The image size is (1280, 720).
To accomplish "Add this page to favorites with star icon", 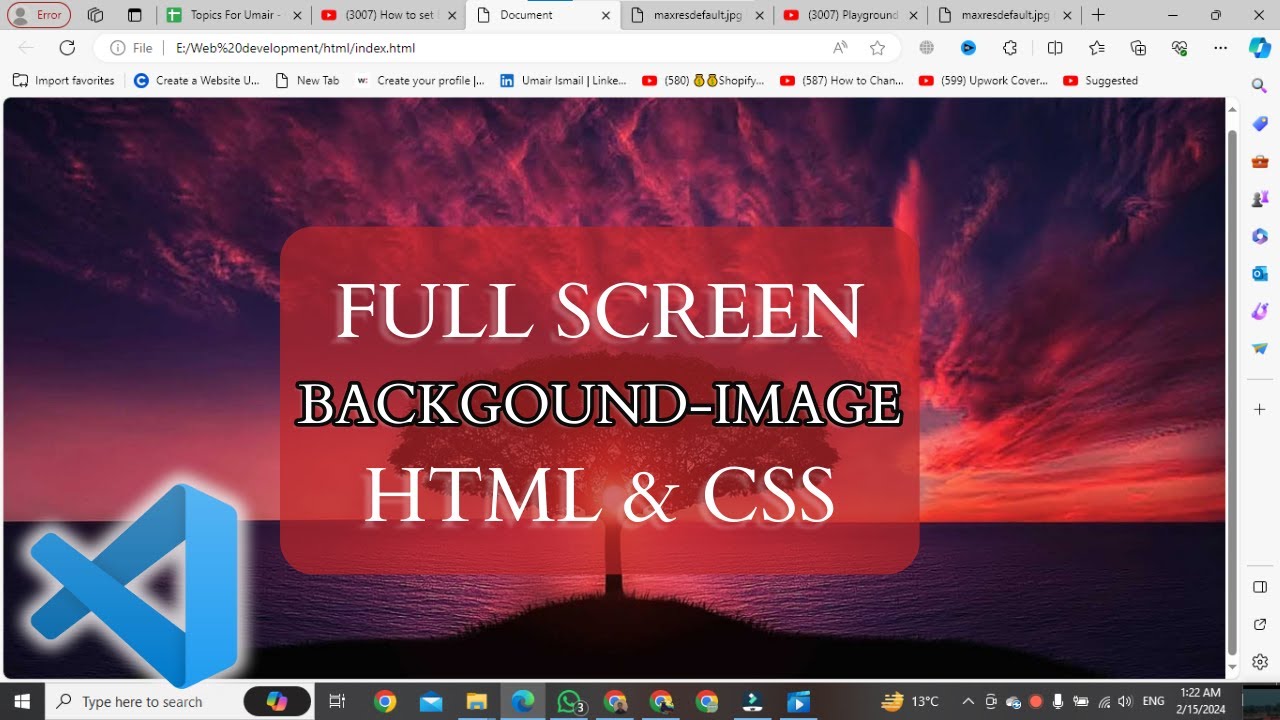I will click(x=877, y=48).
